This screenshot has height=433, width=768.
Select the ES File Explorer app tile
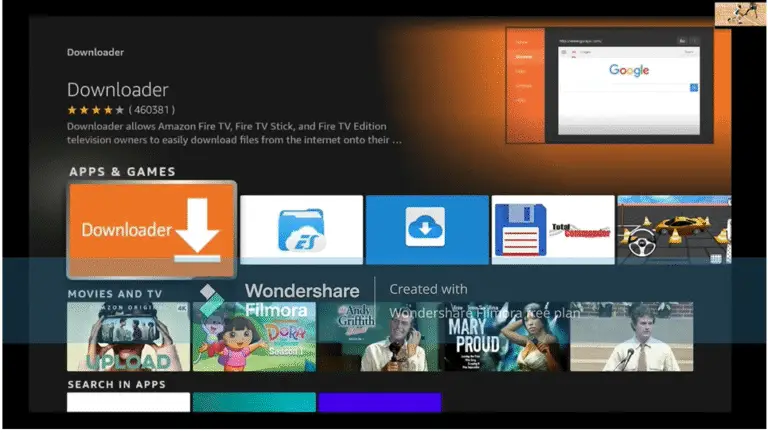pyautogui.click(x=301, y=229)
